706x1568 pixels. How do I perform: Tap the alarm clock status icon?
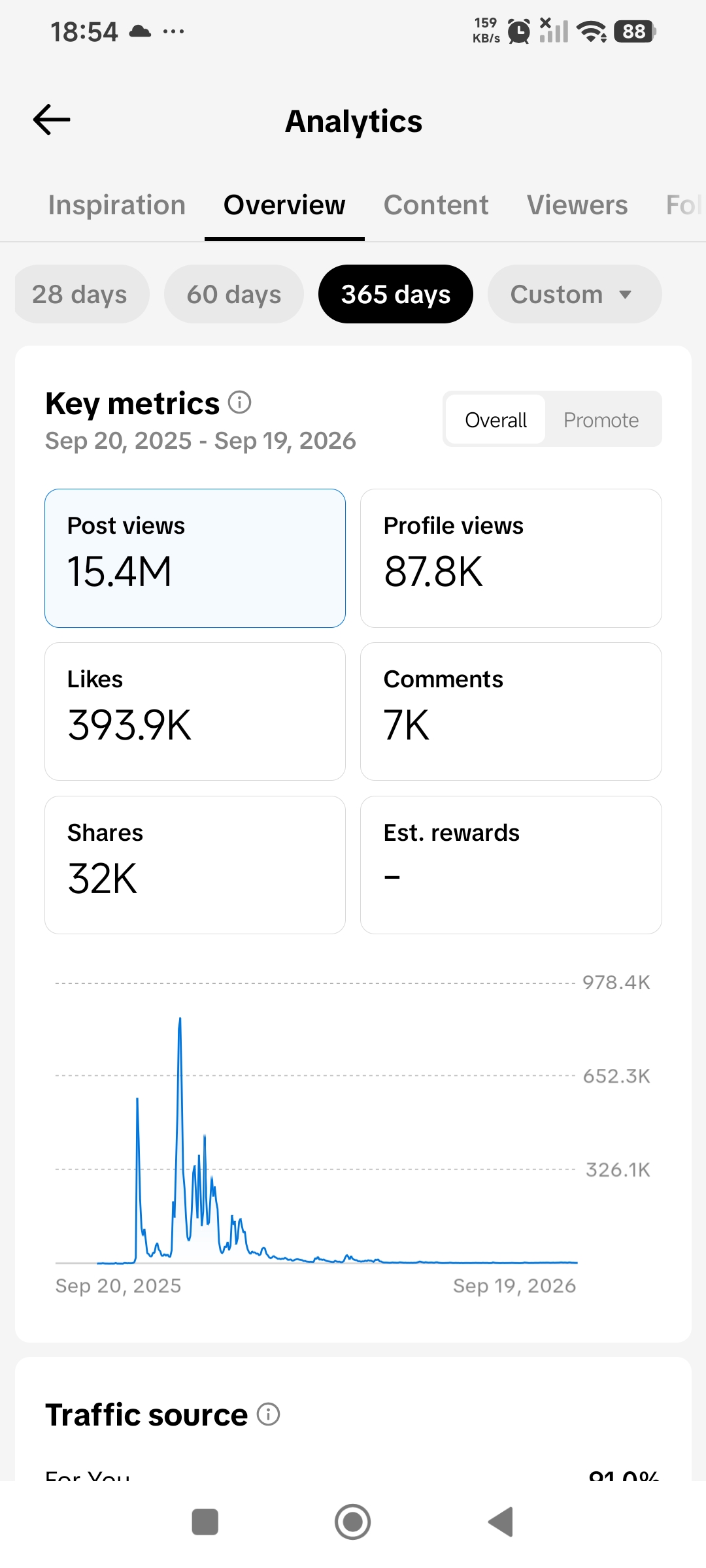pyautogui.click(x=519, y=31)
